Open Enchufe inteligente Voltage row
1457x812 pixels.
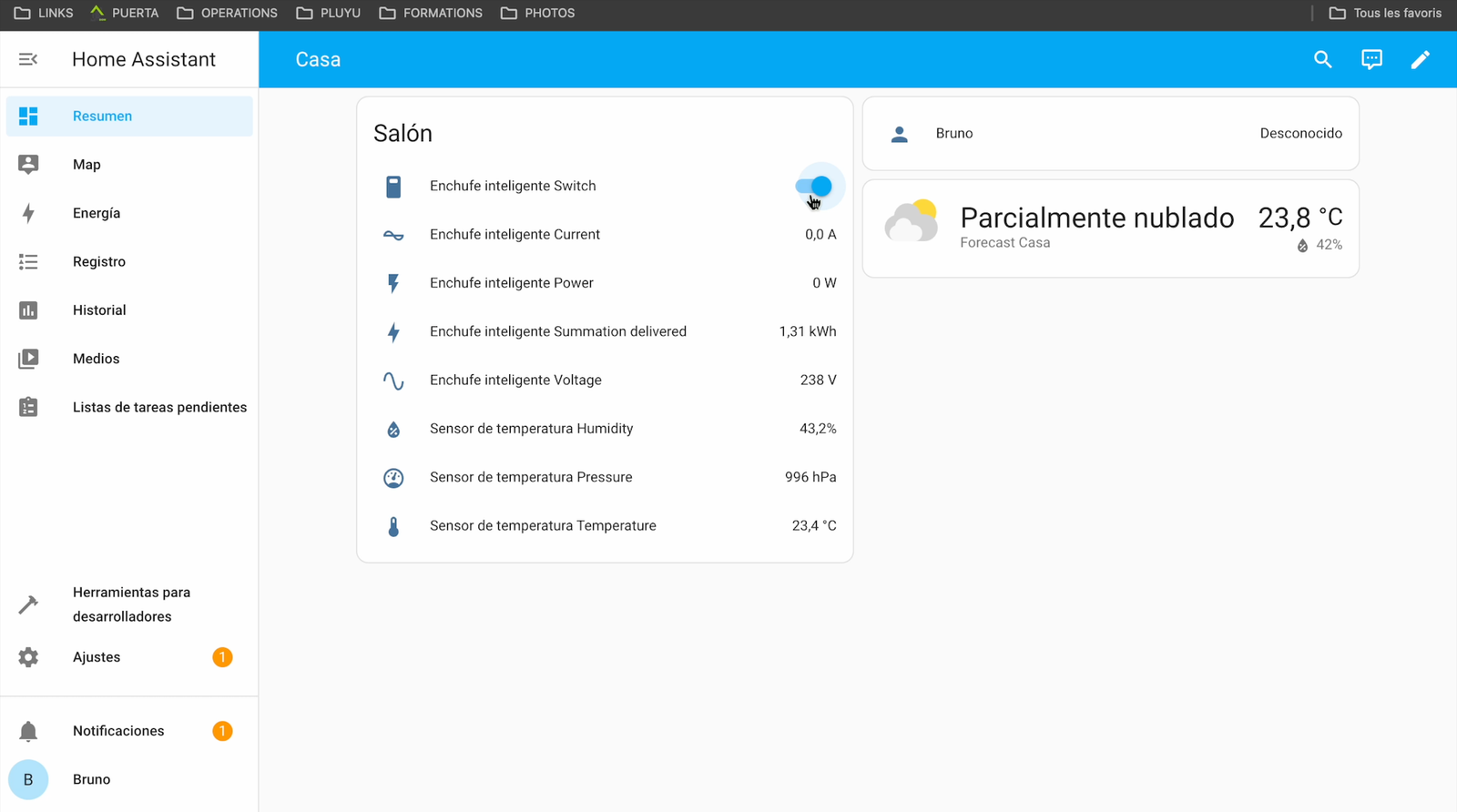pos(605,381)
